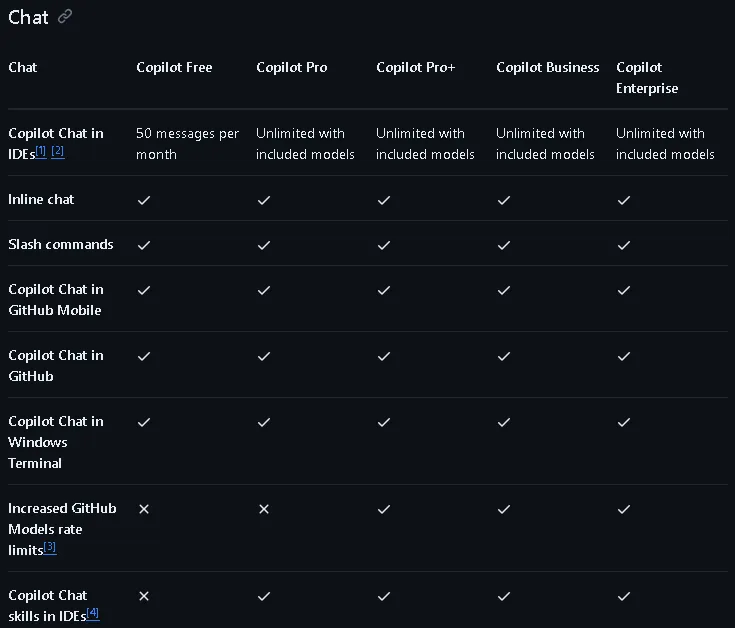
Task: Click Windows Terminal chat checkmark under Copilot Pro
Action: click(x=264, y=422)
